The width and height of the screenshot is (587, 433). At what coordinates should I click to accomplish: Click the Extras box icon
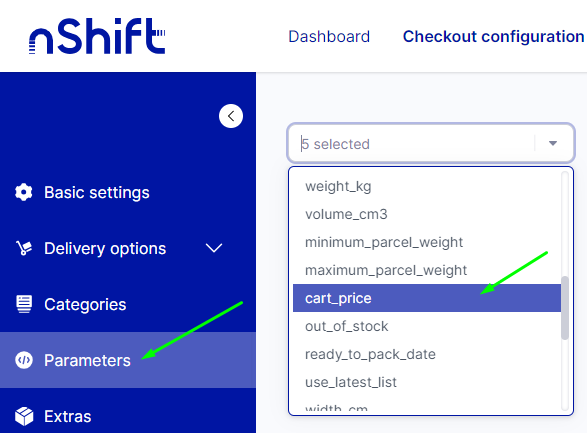24,416
